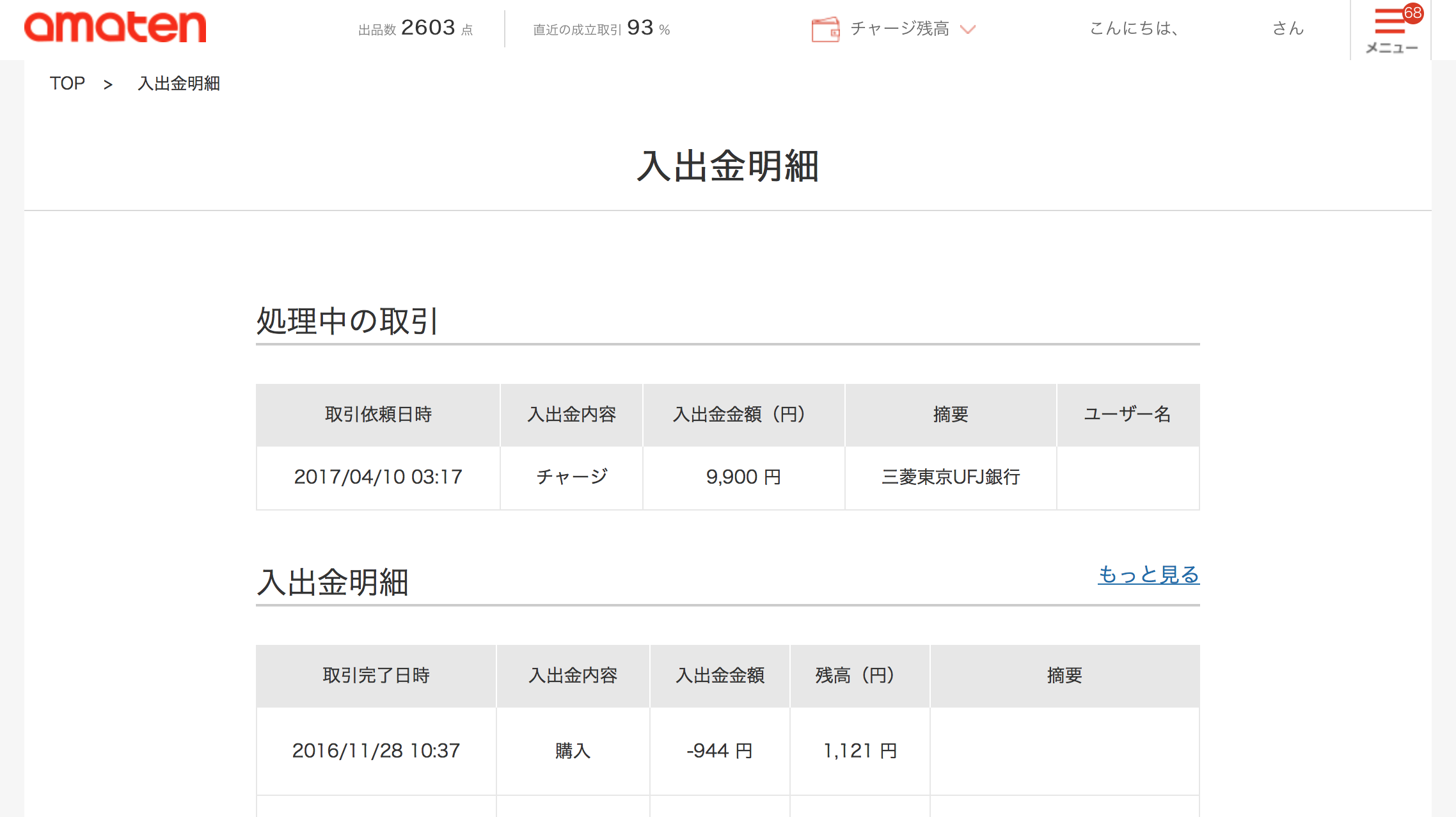Open the もっと見る link
This screenshot has width=1456, height=817.
coord(1148,575)
